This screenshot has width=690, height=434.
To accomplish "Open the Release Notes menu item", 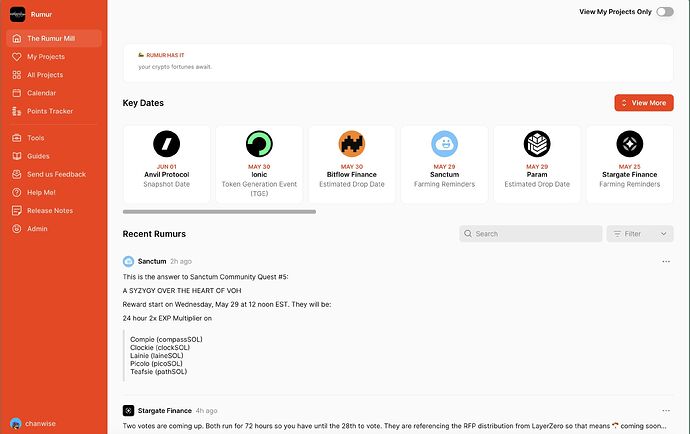I will [x=50, y=210].
